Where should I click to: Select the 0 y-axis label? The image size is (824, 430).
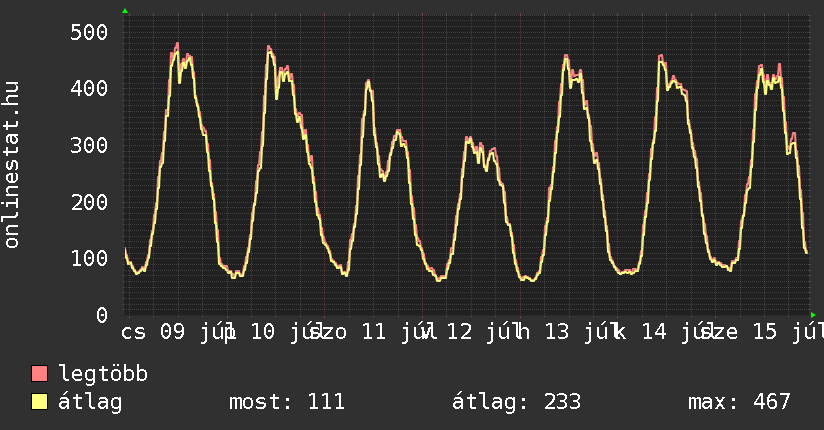tap(102, 315)
